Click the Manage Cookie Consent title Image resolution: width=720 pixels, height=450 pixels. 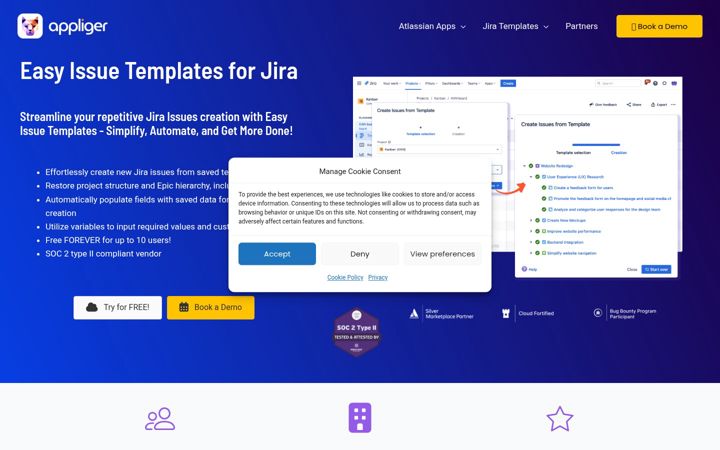[360, 171]
